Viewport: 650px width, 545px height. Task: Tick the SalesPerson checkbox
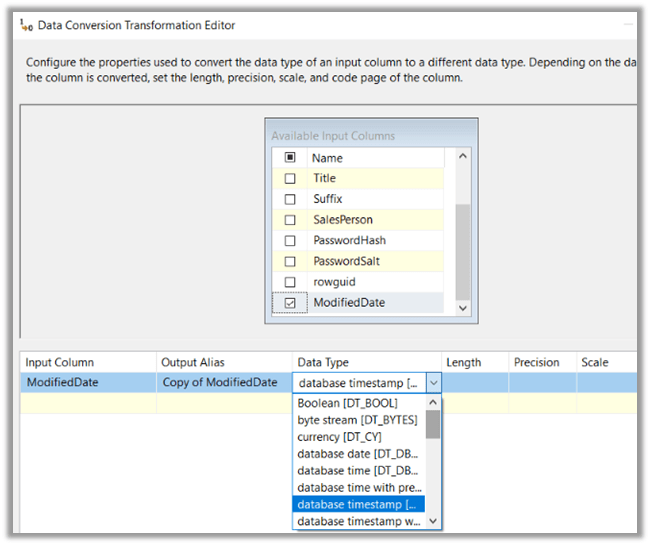coord(290,220)
